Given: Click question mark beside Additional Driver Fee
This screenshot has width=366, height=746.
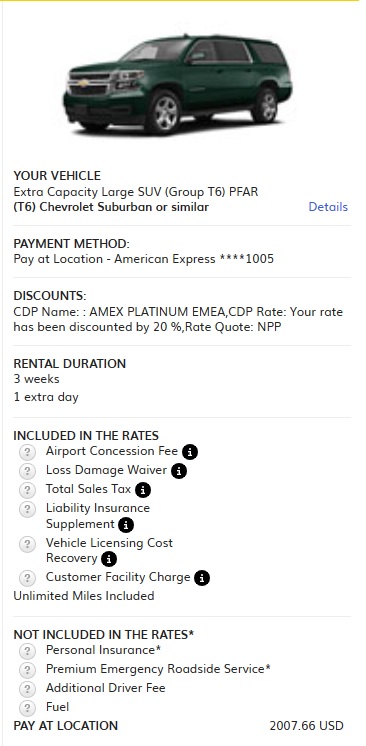Looking at the screenshot, I should point(28,689).
